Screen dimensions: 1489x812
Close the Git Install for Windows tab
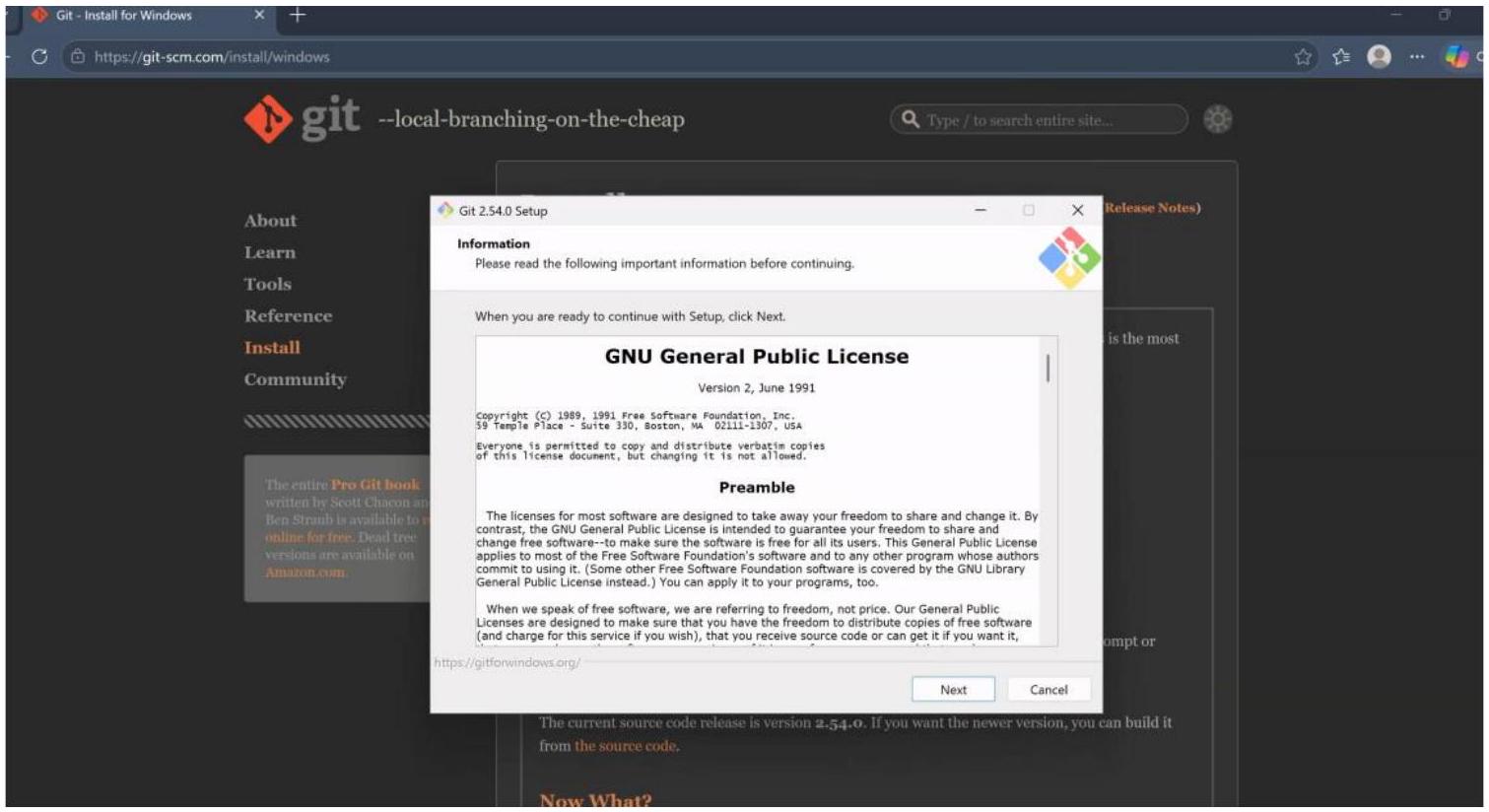[x=259, y=15]
